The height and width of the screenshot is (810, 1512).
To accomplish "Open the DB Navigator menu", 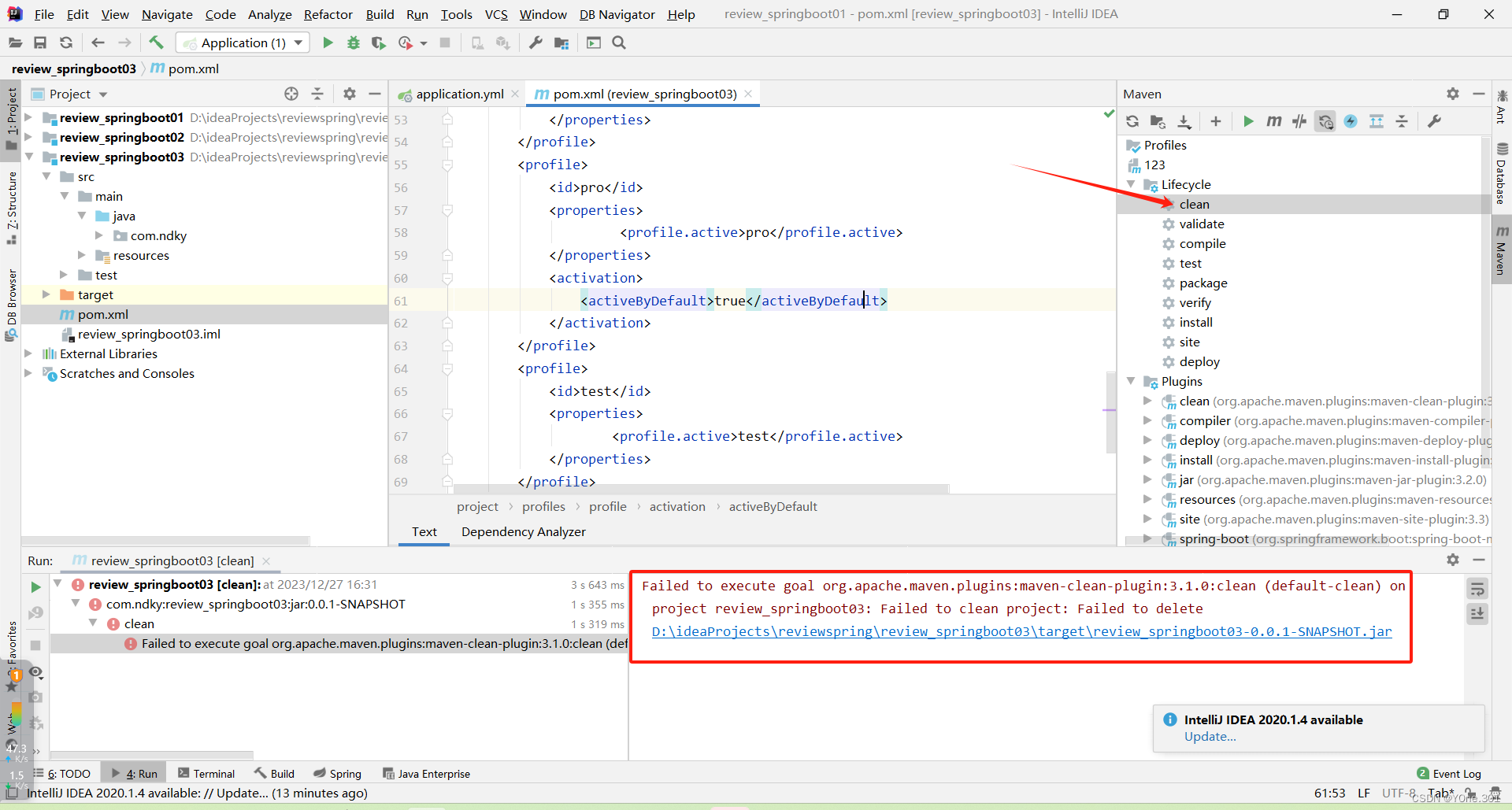I will pos(617,14).
